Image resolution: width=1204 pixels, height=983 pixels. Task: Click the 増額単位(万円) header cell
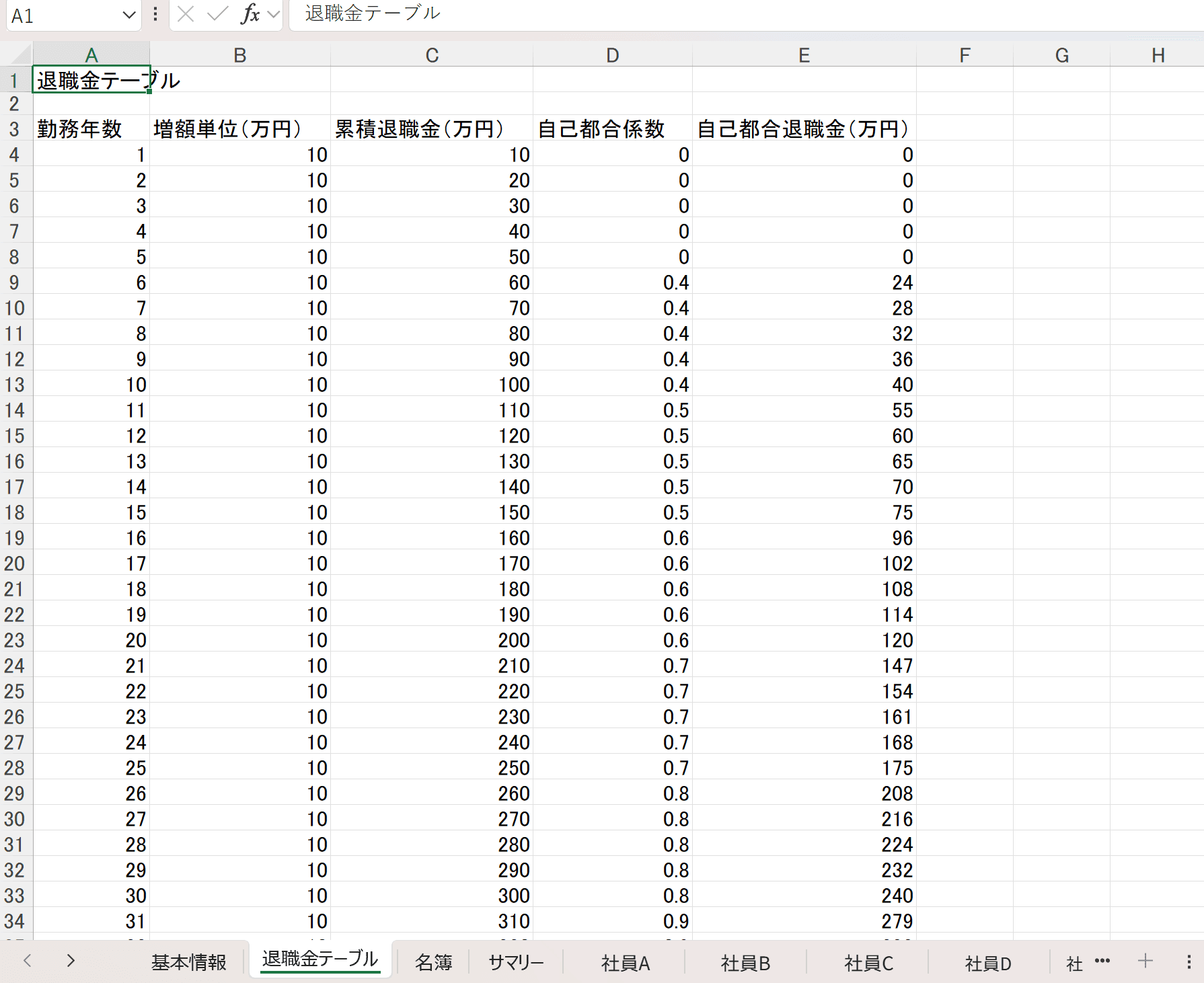[x=240, y=128]
